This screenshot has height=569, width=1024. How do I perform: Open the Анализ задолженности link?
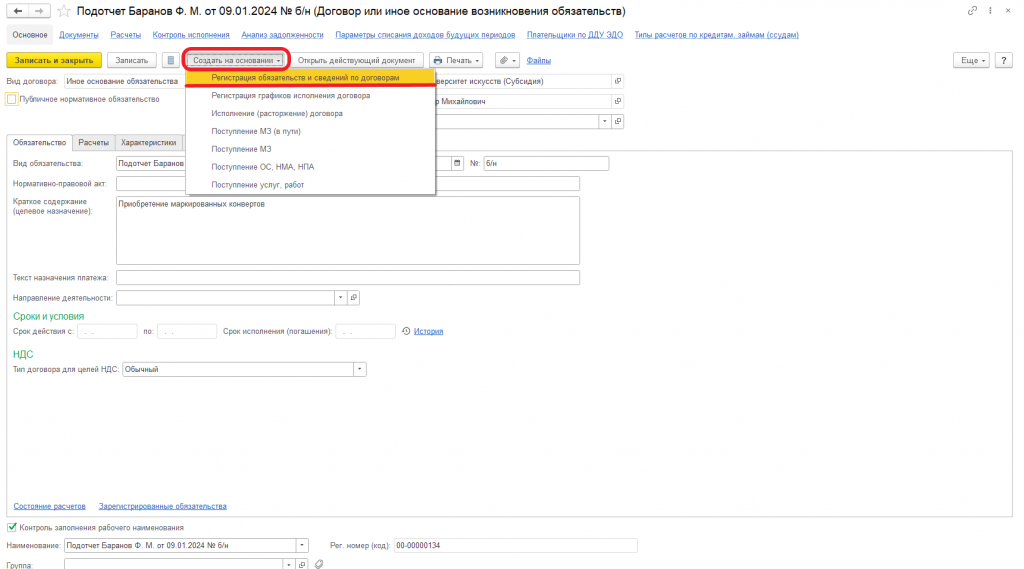coord(282,35)
